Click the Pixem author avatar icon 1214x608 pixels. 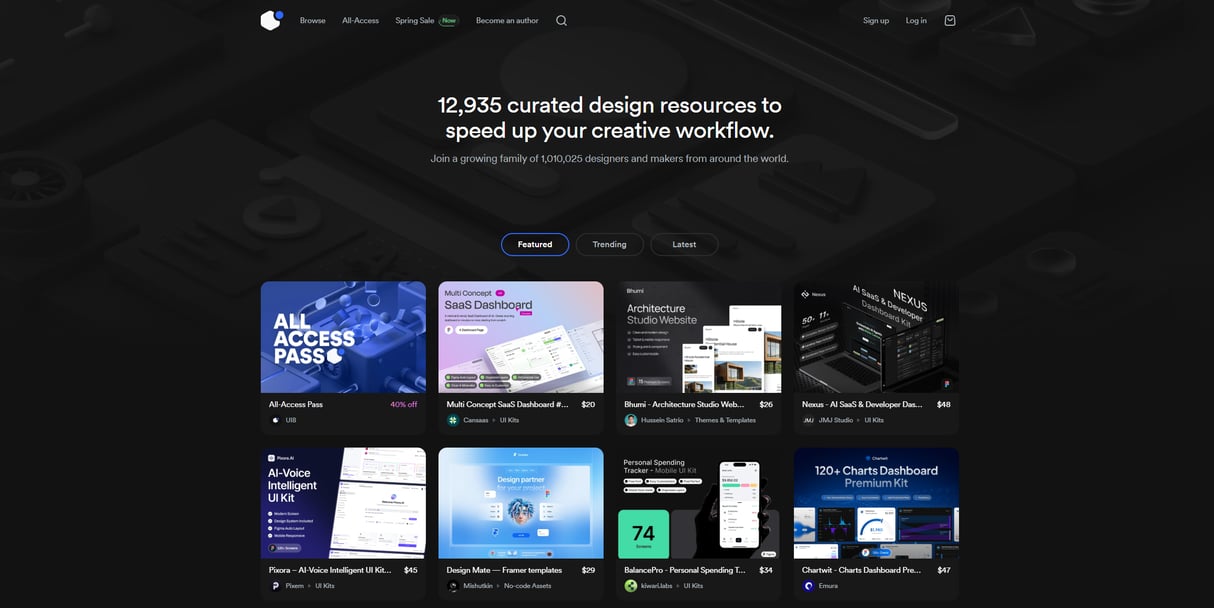pos(275,586)
